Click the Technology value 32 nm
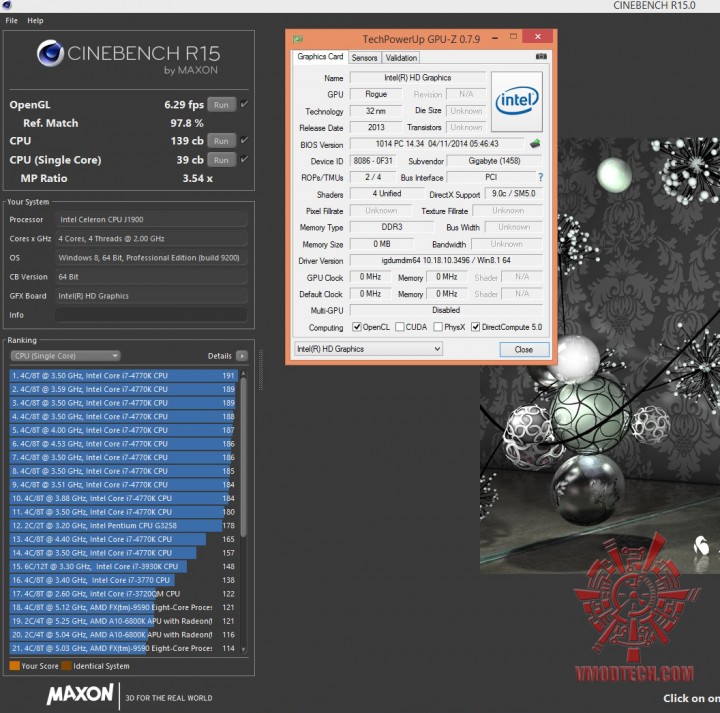Screen dimensions: 720x713 click(x=376, y=111)
